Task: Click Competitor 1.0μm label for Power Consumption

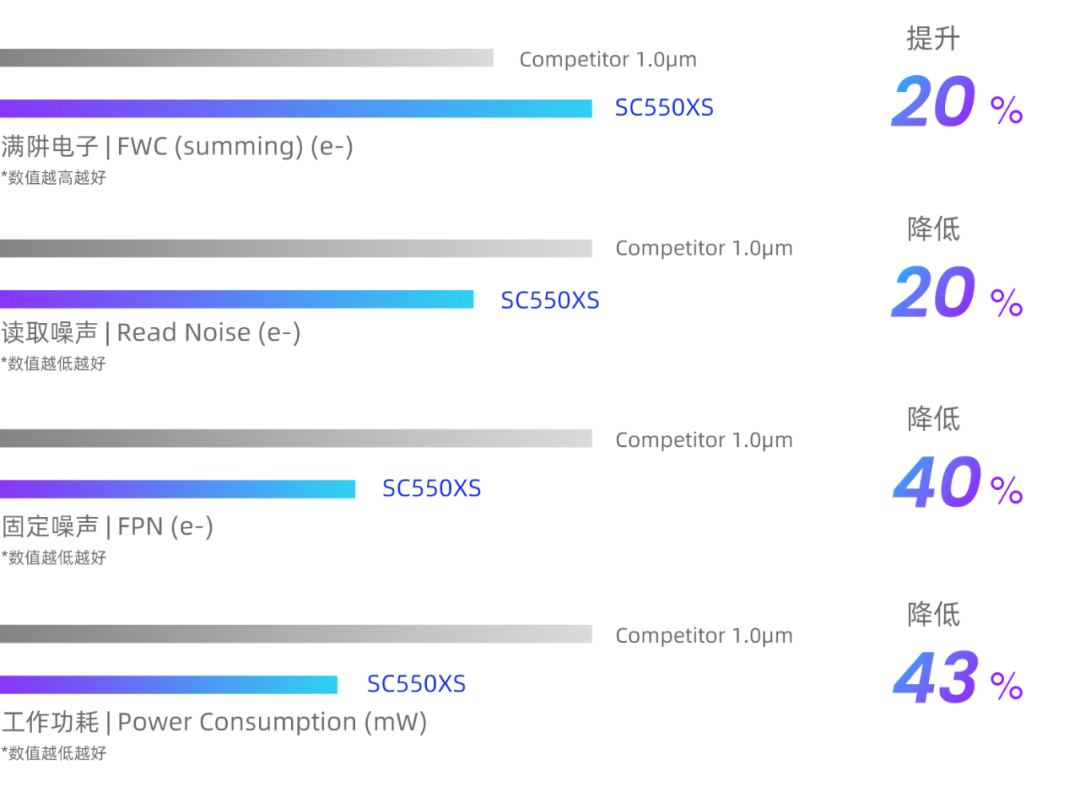Action: tap(704, 635)
